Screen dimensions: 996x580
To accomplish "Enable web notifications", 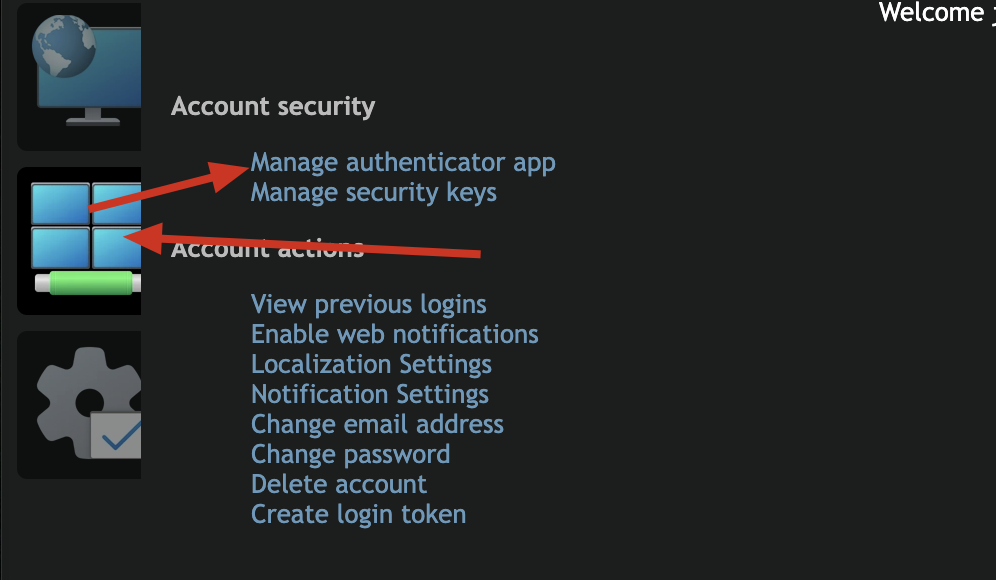I will tap(394, 334).
